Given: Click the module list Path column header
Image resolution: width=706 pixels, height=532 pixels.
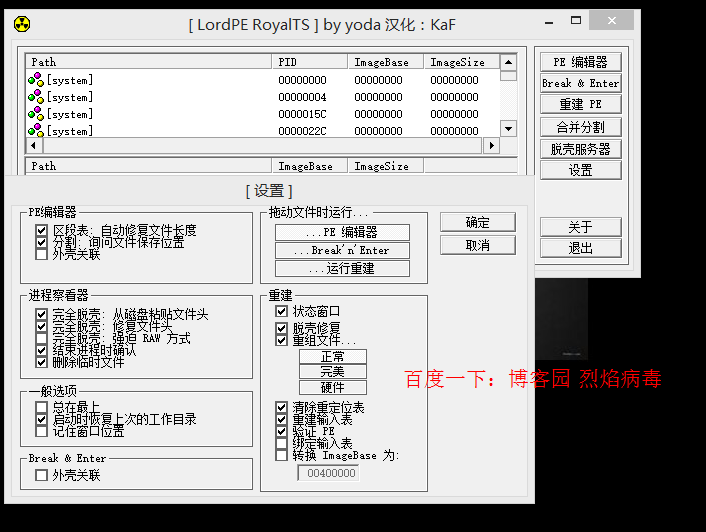Looking at the screenshot, I should (149, 166).
